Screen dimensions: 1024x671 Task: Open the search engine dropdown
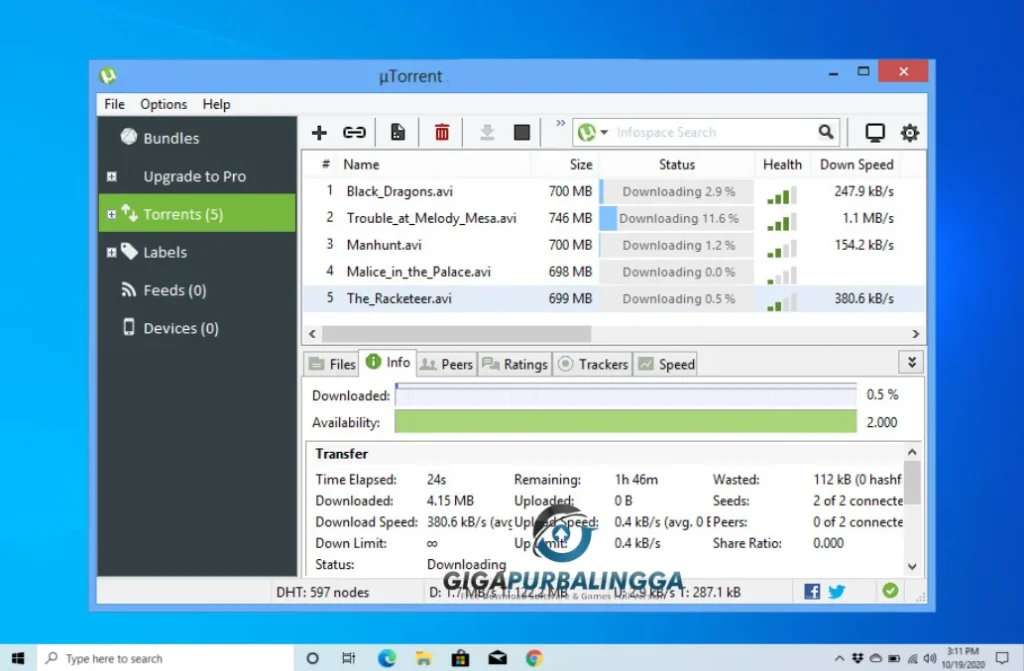[x=604, y=131]
